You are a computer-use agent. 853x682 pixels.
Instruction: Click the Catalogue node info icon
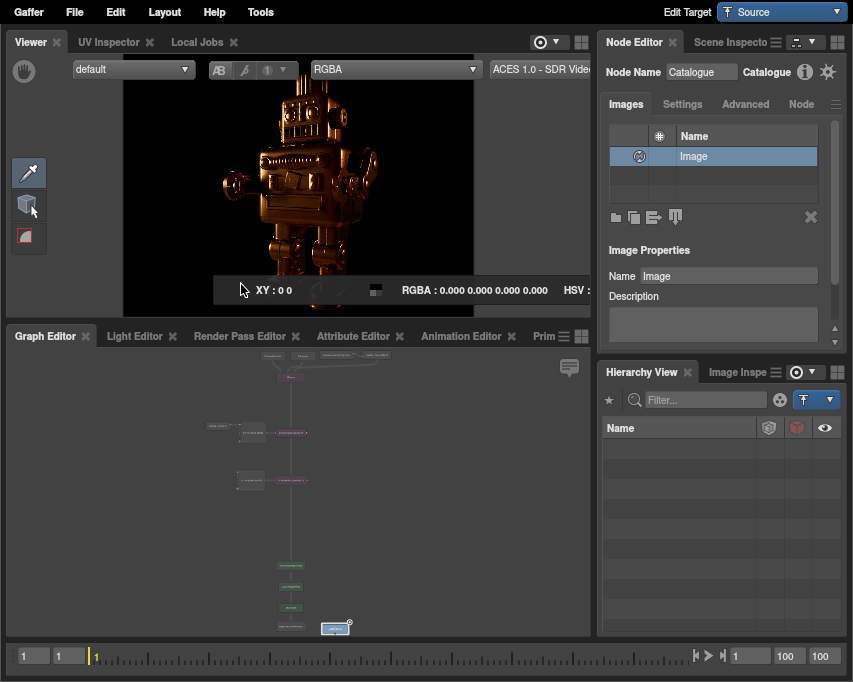805,72
